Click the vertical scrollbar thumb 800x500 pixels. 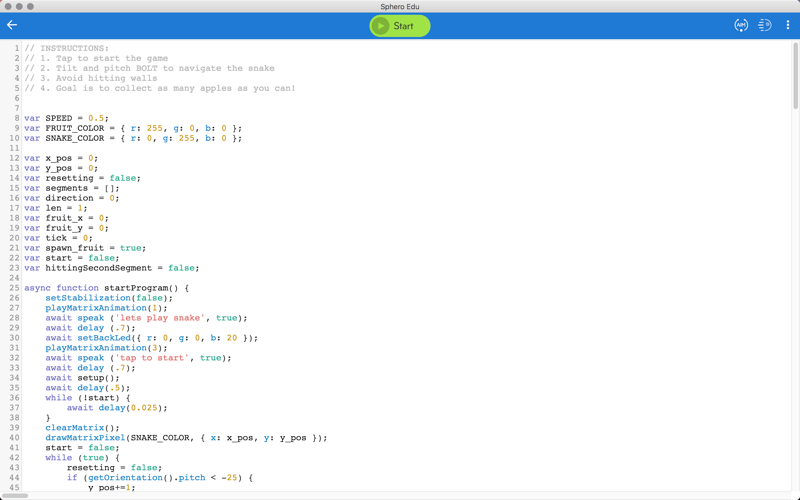click(x=795, y=76)
